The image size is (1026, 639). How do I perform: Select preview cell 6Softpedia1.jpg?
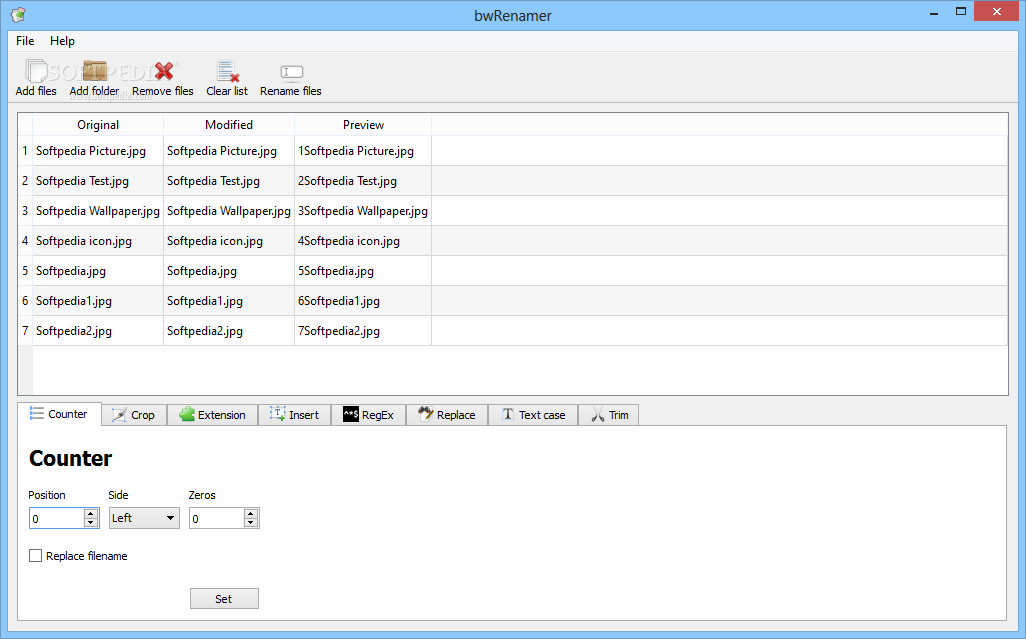(x=363, y=301)
